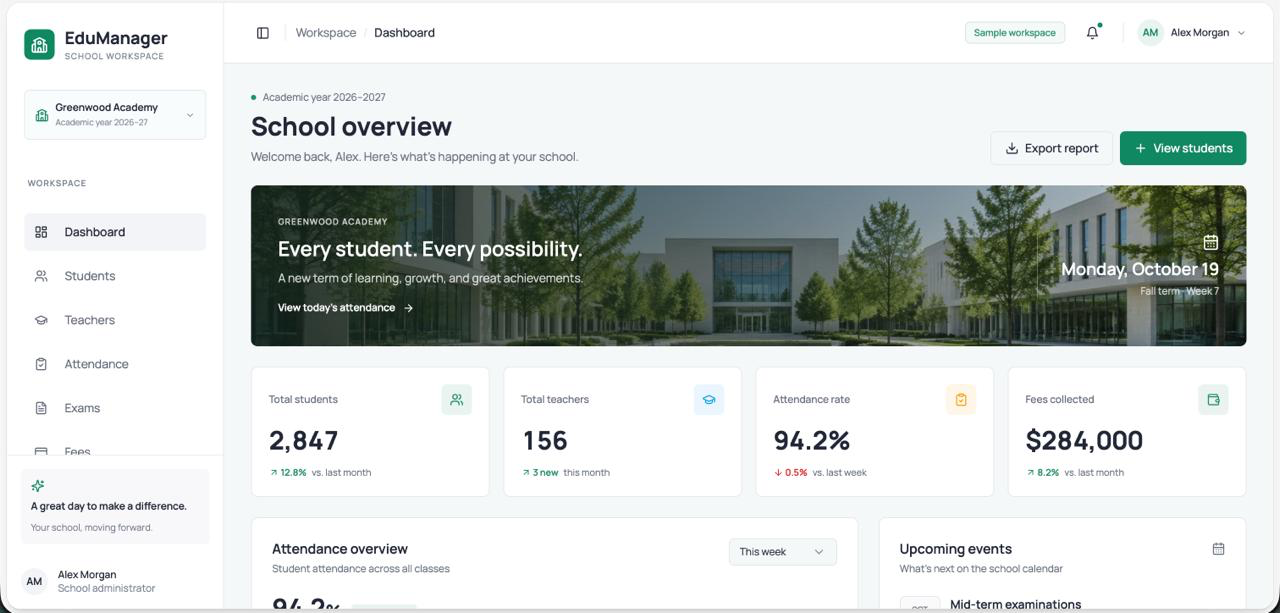Click the Total students people icon
1280x613 pixels.
(457, 400)
